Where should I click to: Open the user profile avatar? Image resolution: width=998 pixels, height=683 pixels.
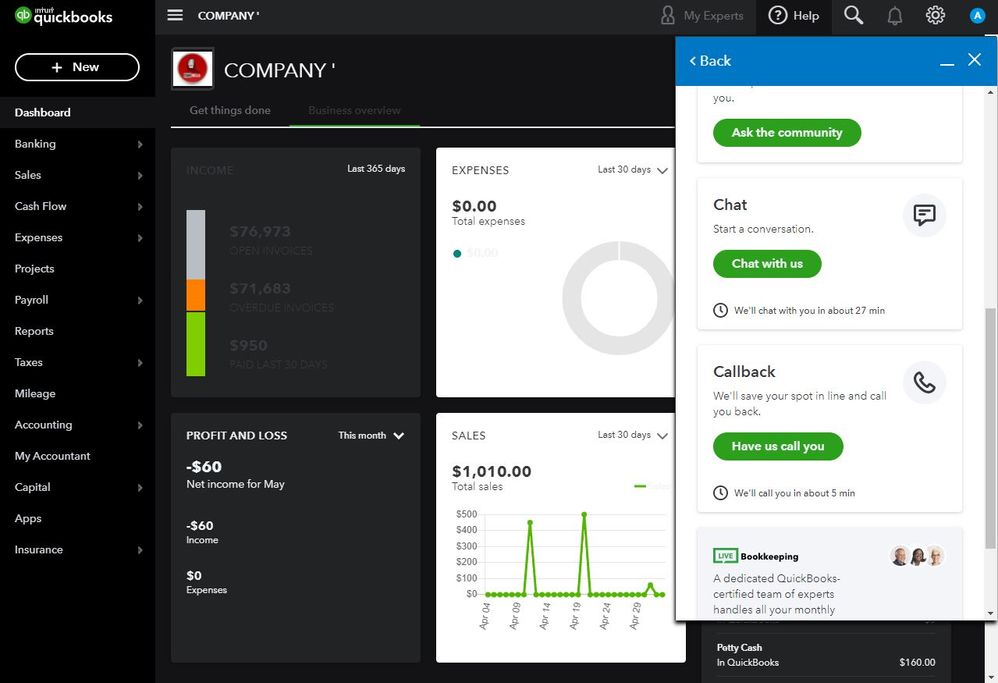click(x=977, y=15)
